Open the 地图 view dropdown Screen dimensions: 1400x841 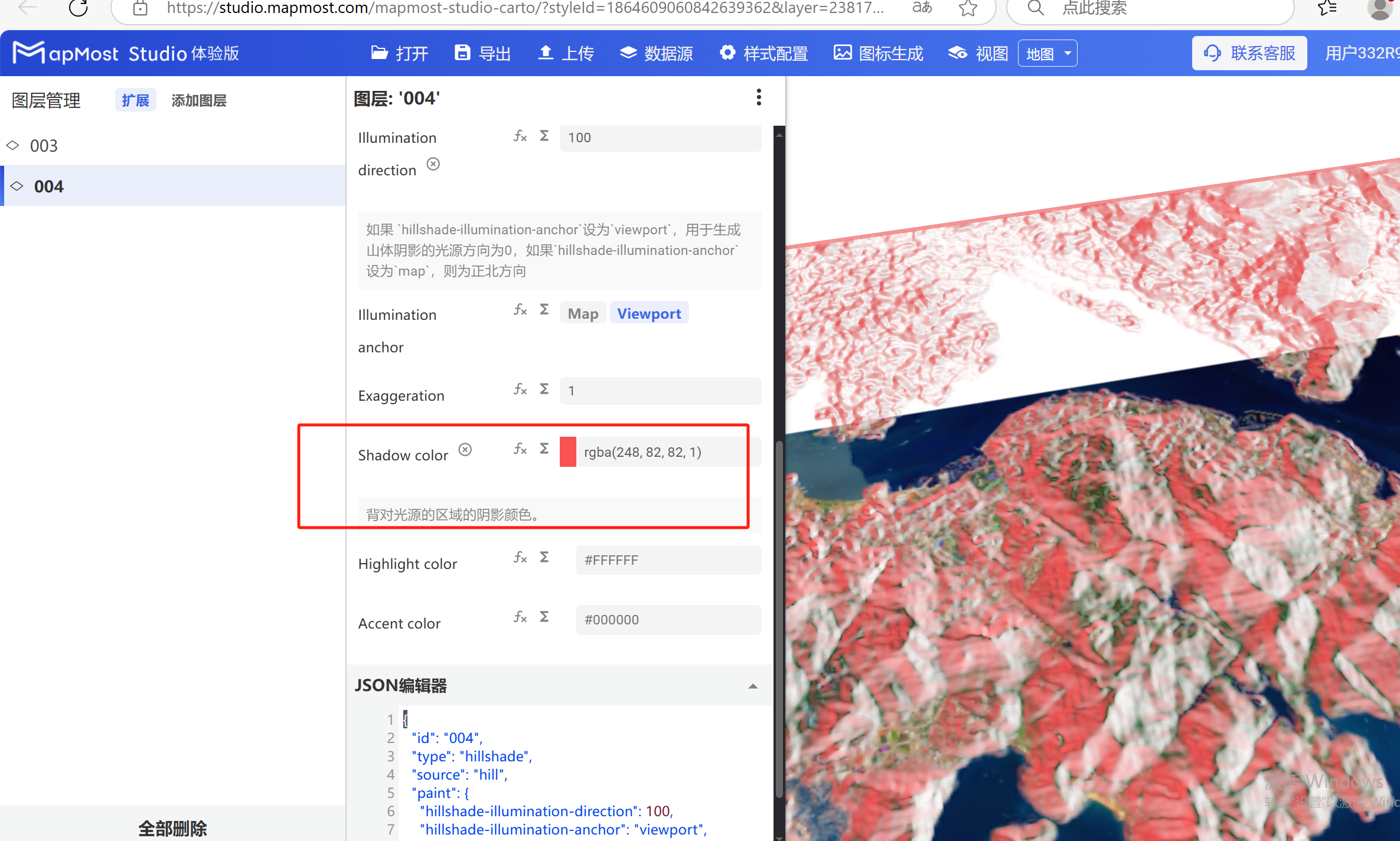click(x=1047, y=54)
